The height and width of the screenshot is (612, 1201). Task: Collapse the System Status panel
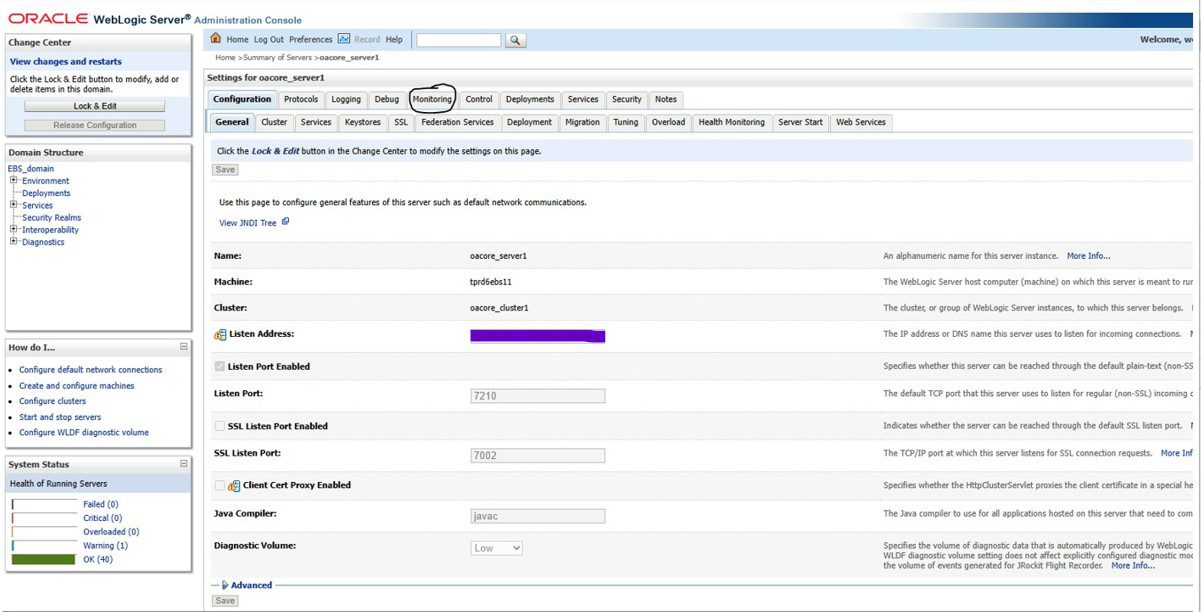coord(183,464)
